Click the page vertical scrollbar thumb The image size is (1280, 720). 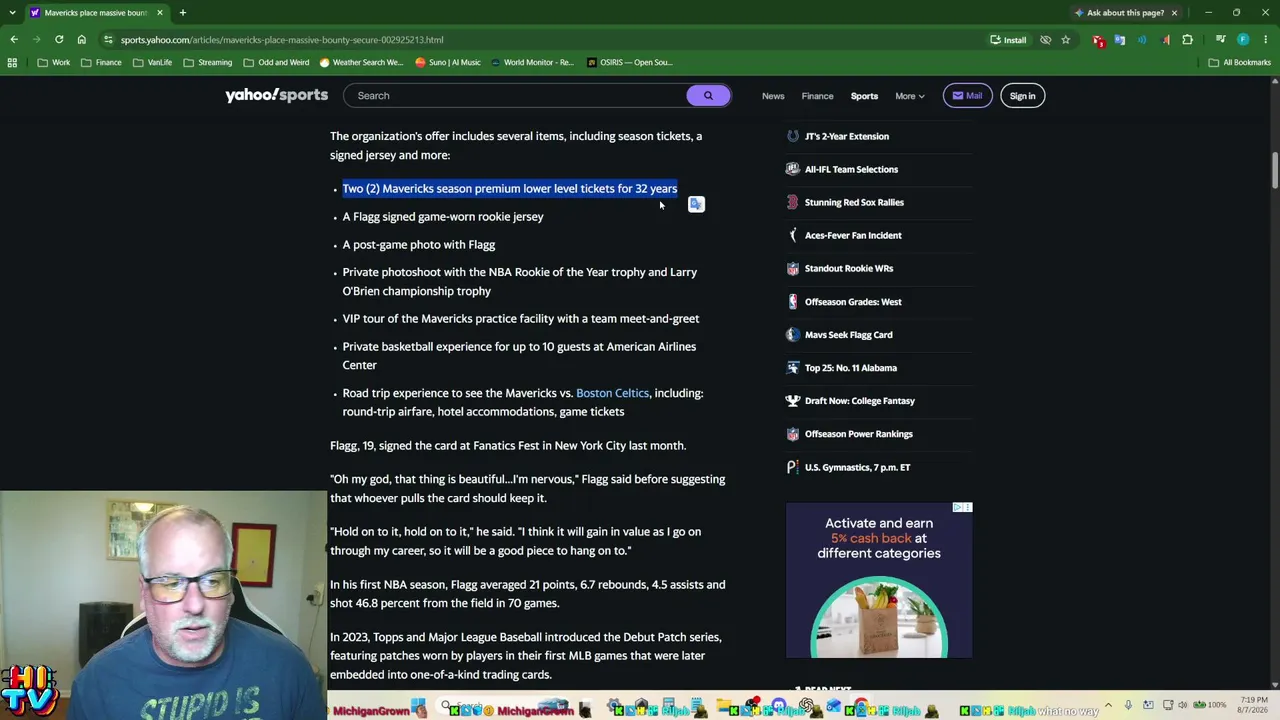1275,170
